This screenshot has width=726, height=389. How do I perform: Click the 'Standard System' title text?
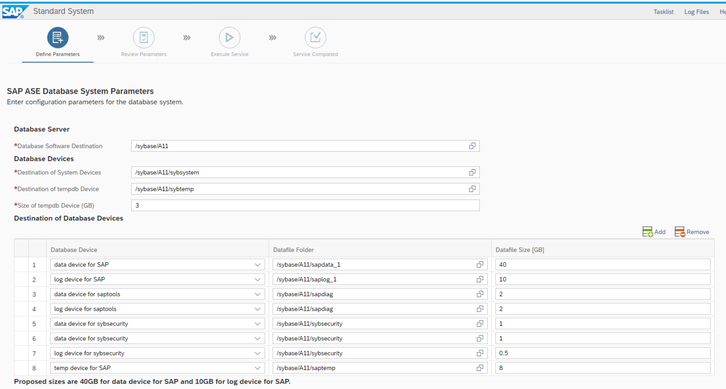(63, 11)
